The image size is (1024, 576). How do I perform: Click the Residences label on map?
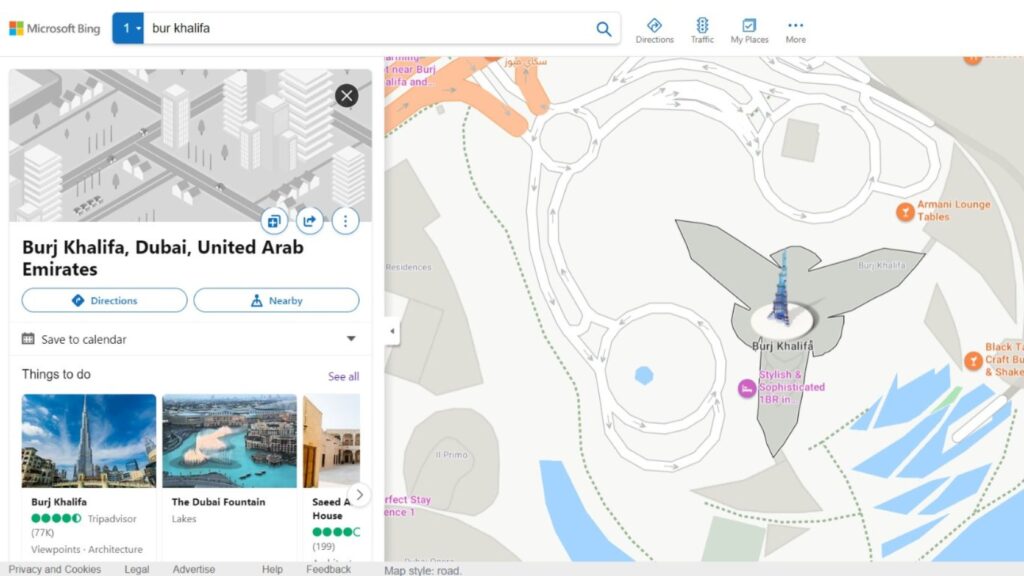point(408,267)
